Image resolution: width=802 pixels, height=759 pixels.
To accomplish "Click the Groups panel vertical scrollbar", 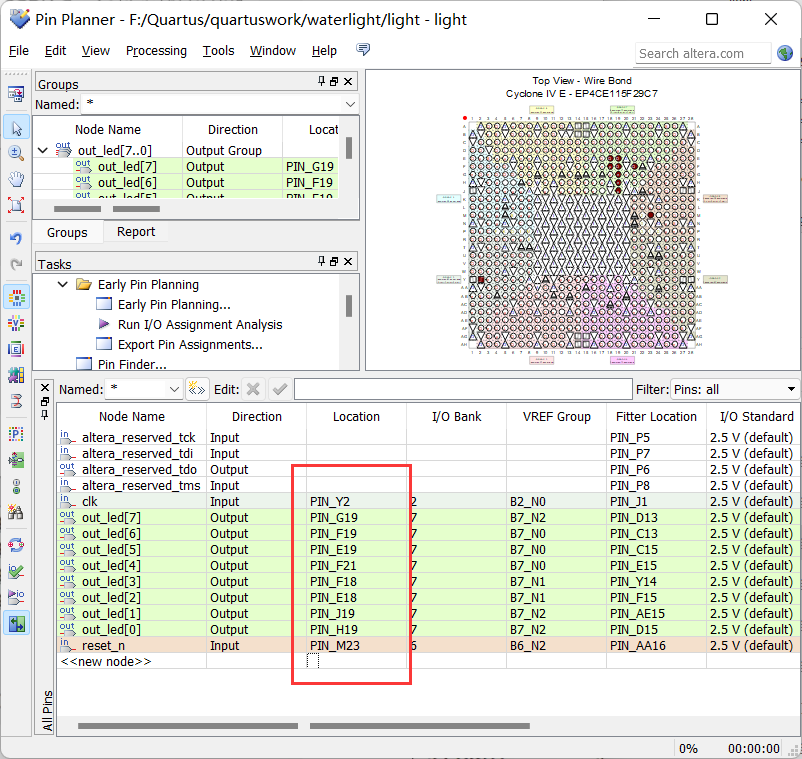I will 349,148.
